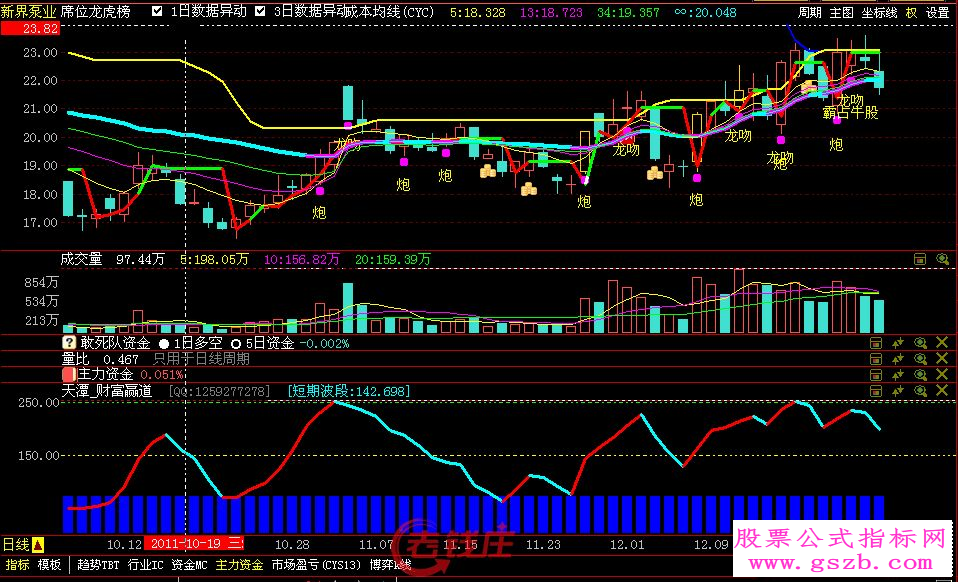Image resolution: width=958 pixels, height=582 pixels.
Task: Click the ∞:20.048 CYC value
Action: coord(706,12)
